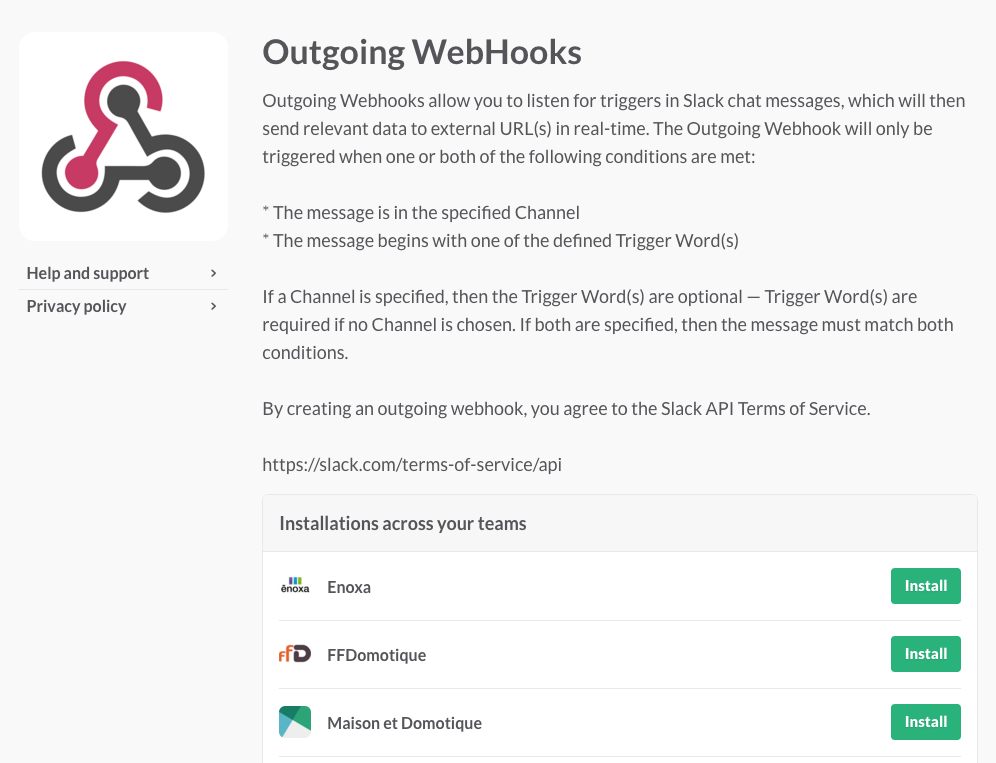Install Outgoing WebHooks for FFDomotique

[925, 654]
